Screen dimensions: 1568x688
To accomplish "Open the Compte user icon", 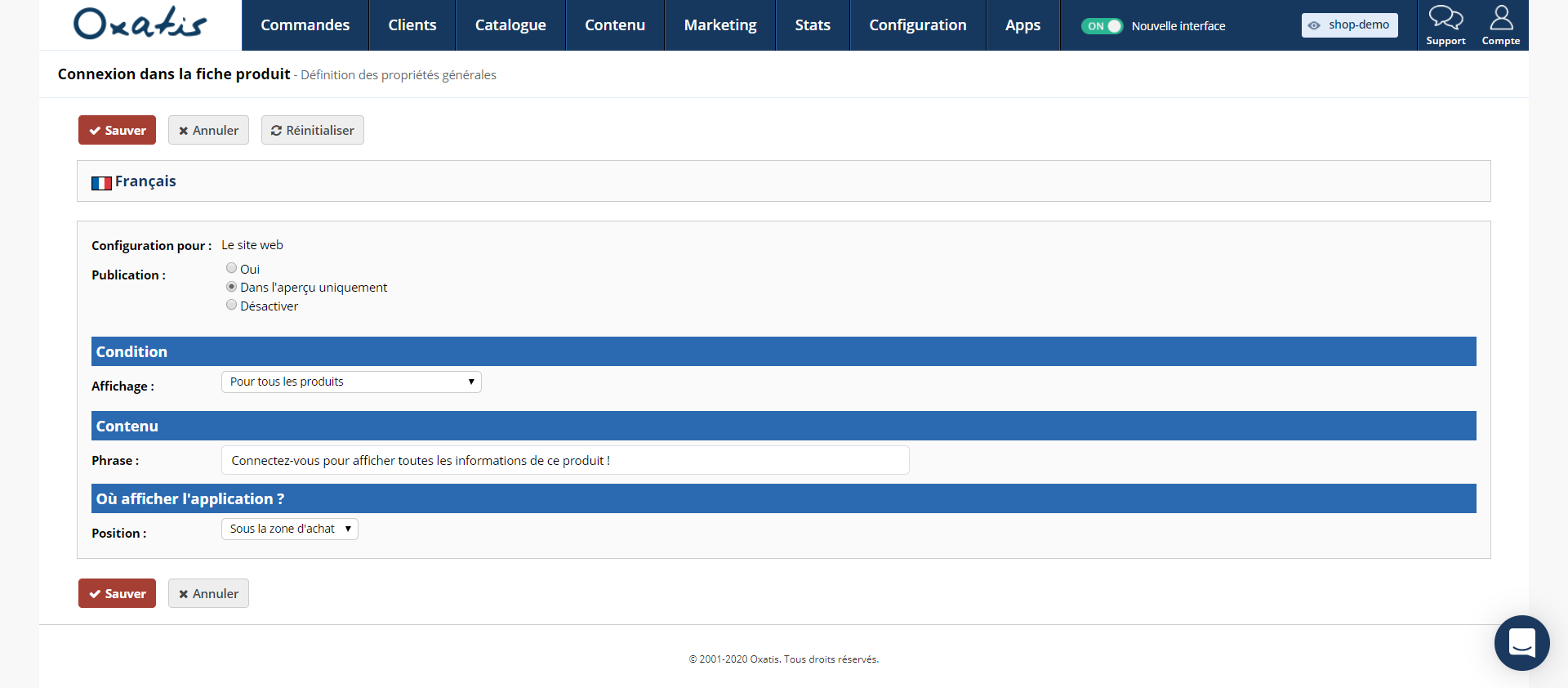I will 1501,25.
